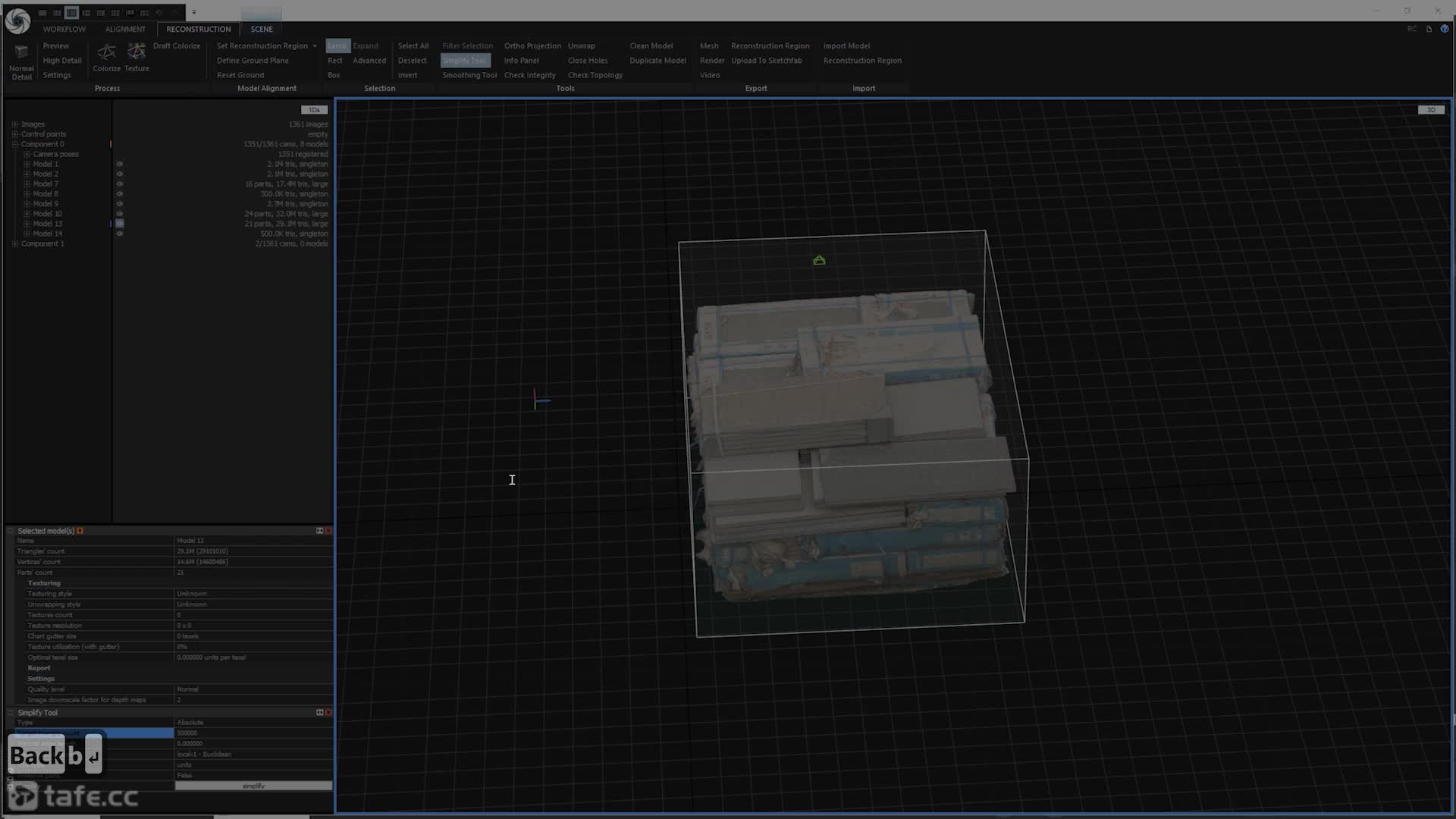Toggle visibility eye for Model 8
This screenshot has width=1456, height=819.
119,193
